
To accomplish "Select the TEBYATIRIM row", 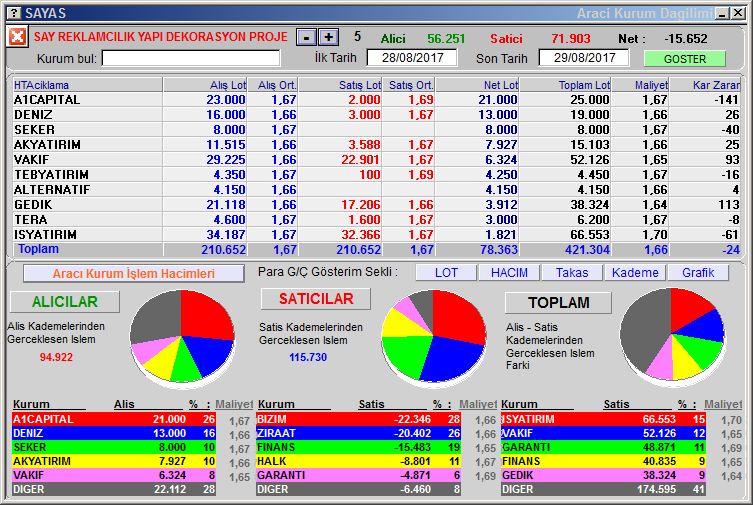I will pyautogui.click(x=376, y=174).
